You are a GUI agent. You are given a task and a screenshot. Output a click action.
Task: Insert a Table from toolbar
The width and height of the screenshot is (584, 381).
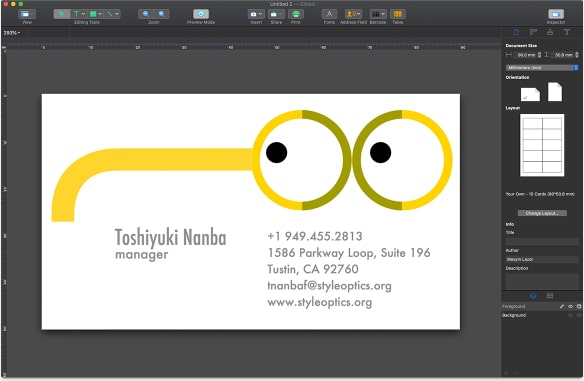click(x=398, y=14)
